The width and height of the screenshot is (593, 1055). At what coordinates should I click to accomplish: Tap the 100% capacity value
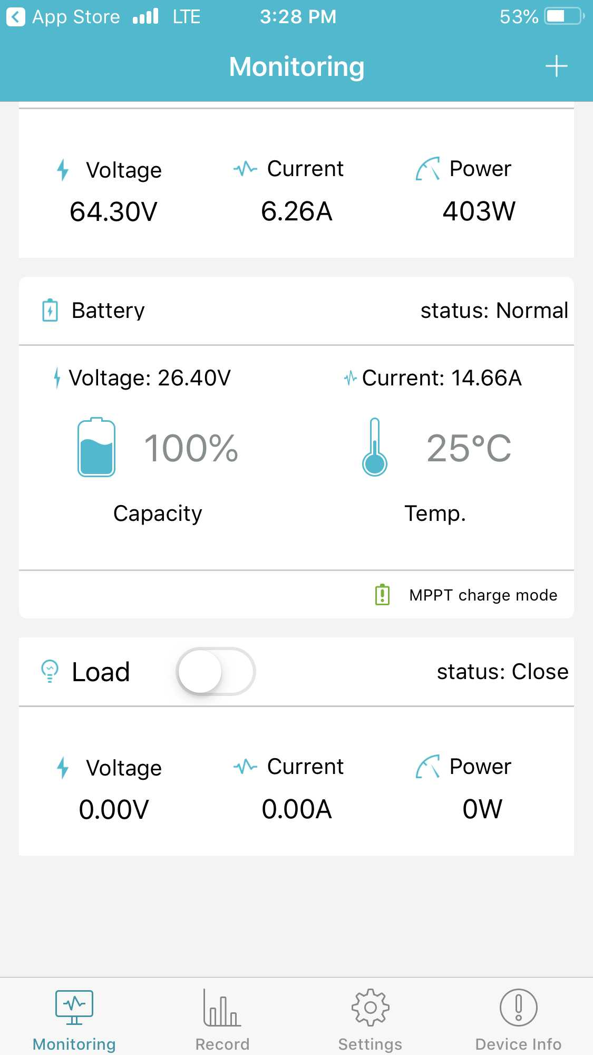pyautogui.click(x=191, y=448)
